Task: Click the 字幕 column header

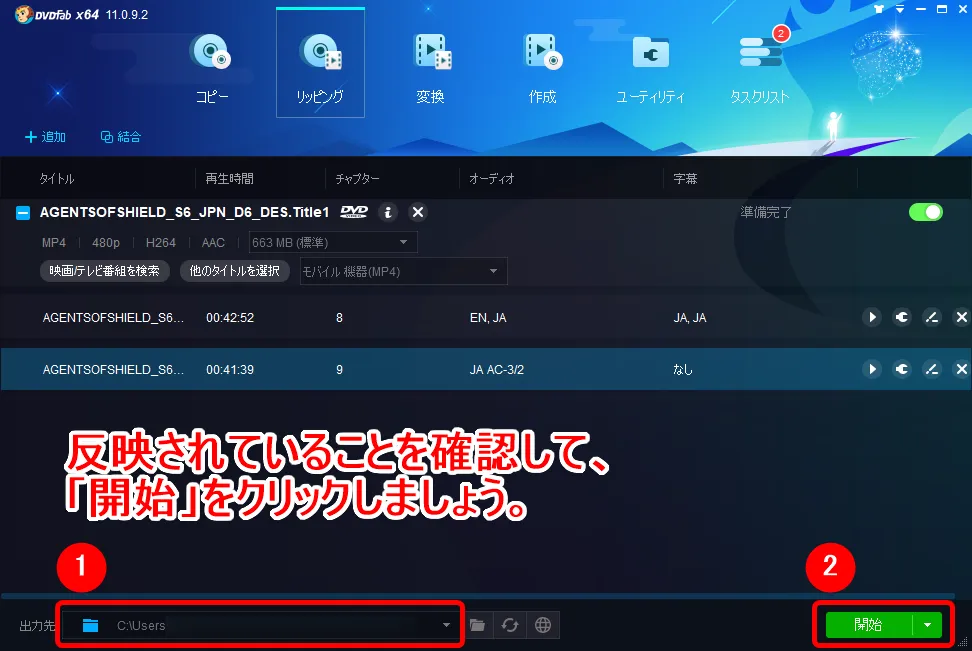Action: coord(686,179)
